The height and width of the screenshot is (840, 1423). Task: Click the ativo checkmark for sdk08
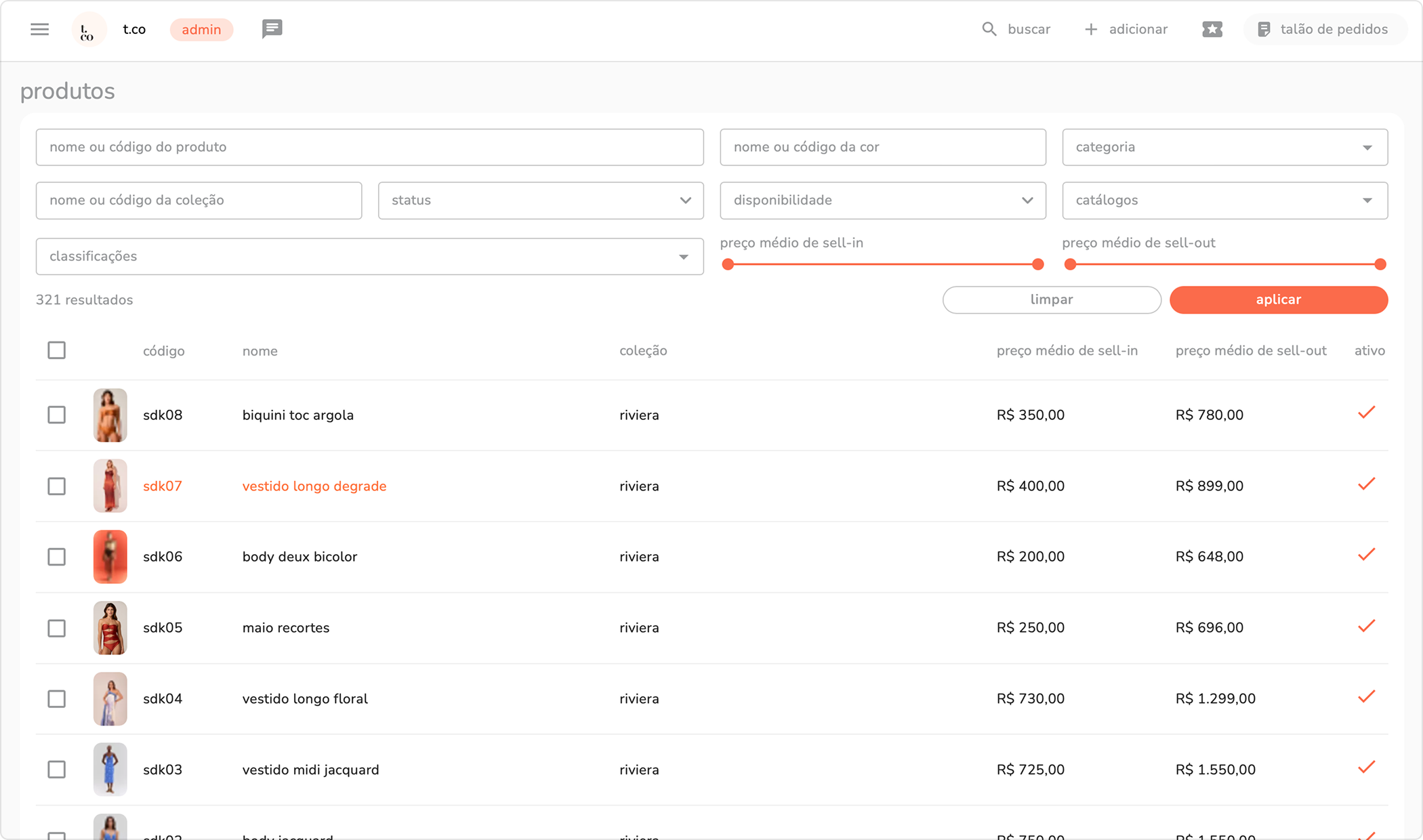[1366, 413]
